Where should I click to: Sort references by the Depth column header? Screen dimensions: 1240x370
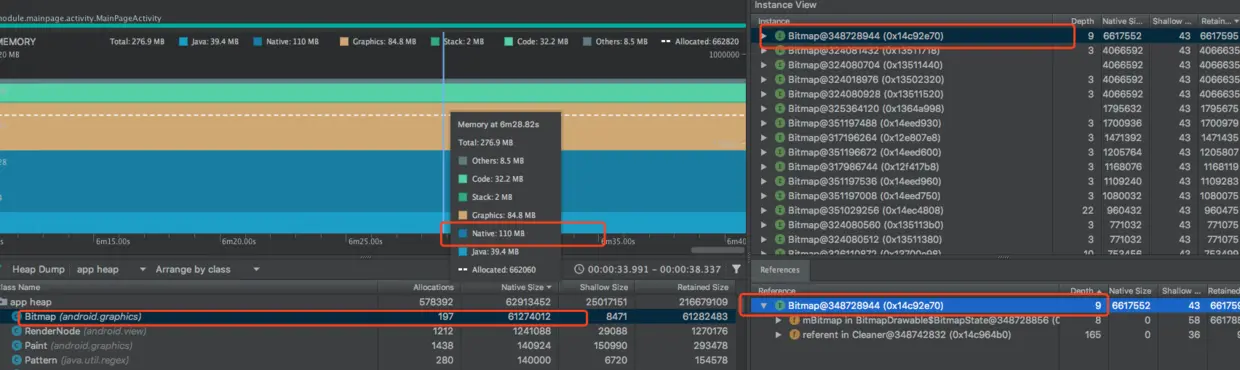tap(1085, 291)
